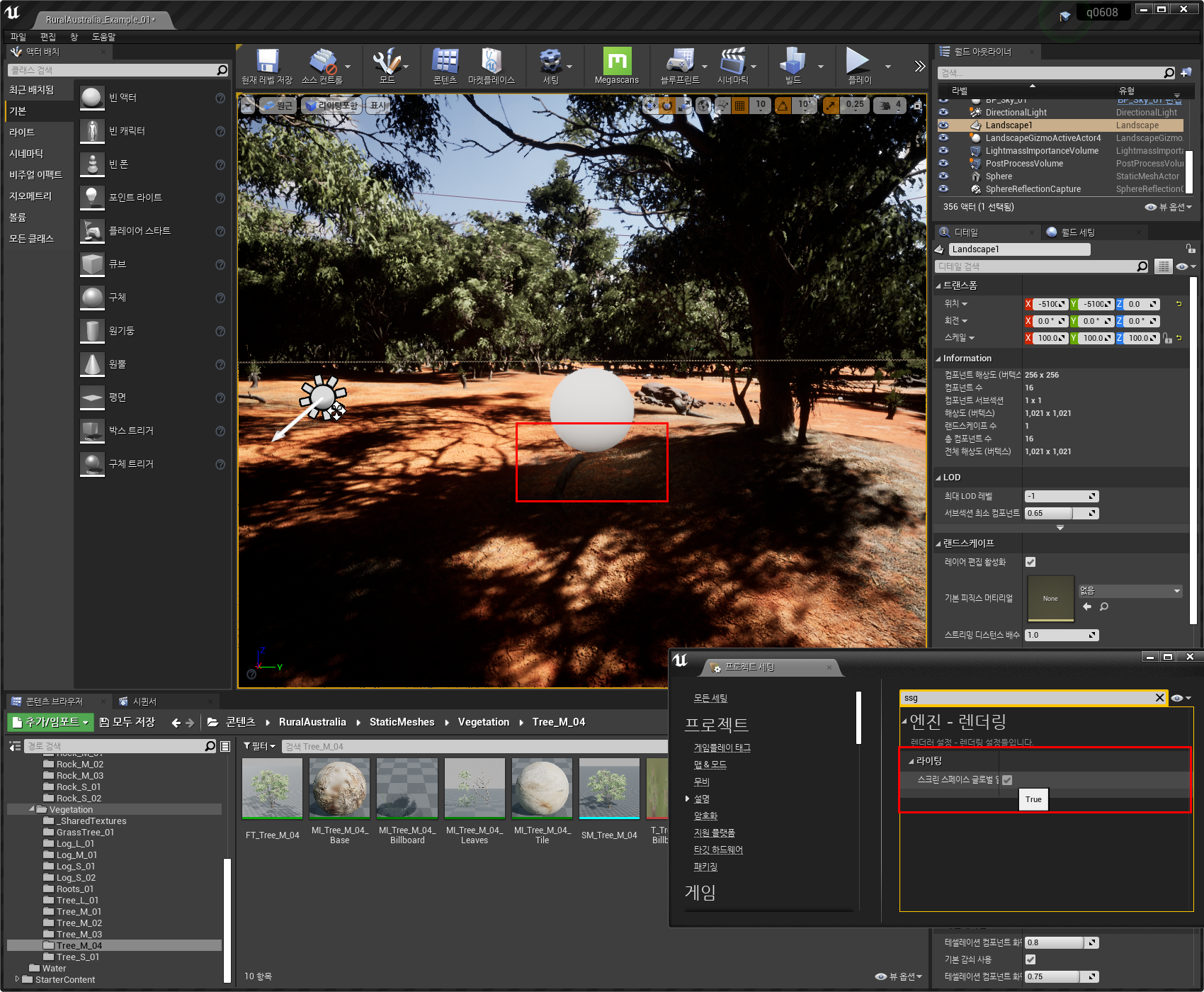Screen dimensions: 1204x992
Task: Go back in Content Browser history
Action: [x=176, y=722]
